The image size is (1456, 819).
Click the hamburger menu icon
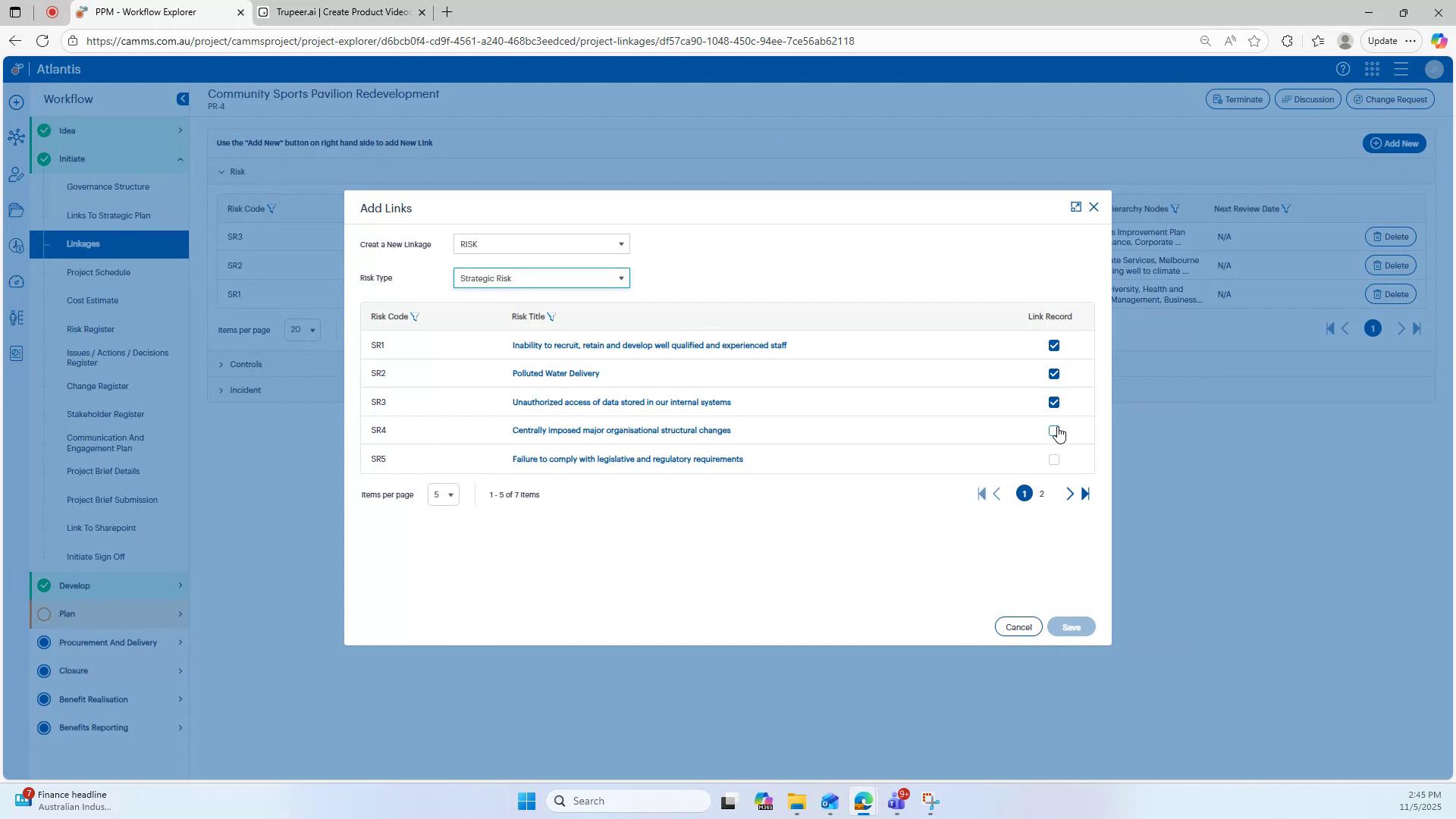pos(1401,69)
